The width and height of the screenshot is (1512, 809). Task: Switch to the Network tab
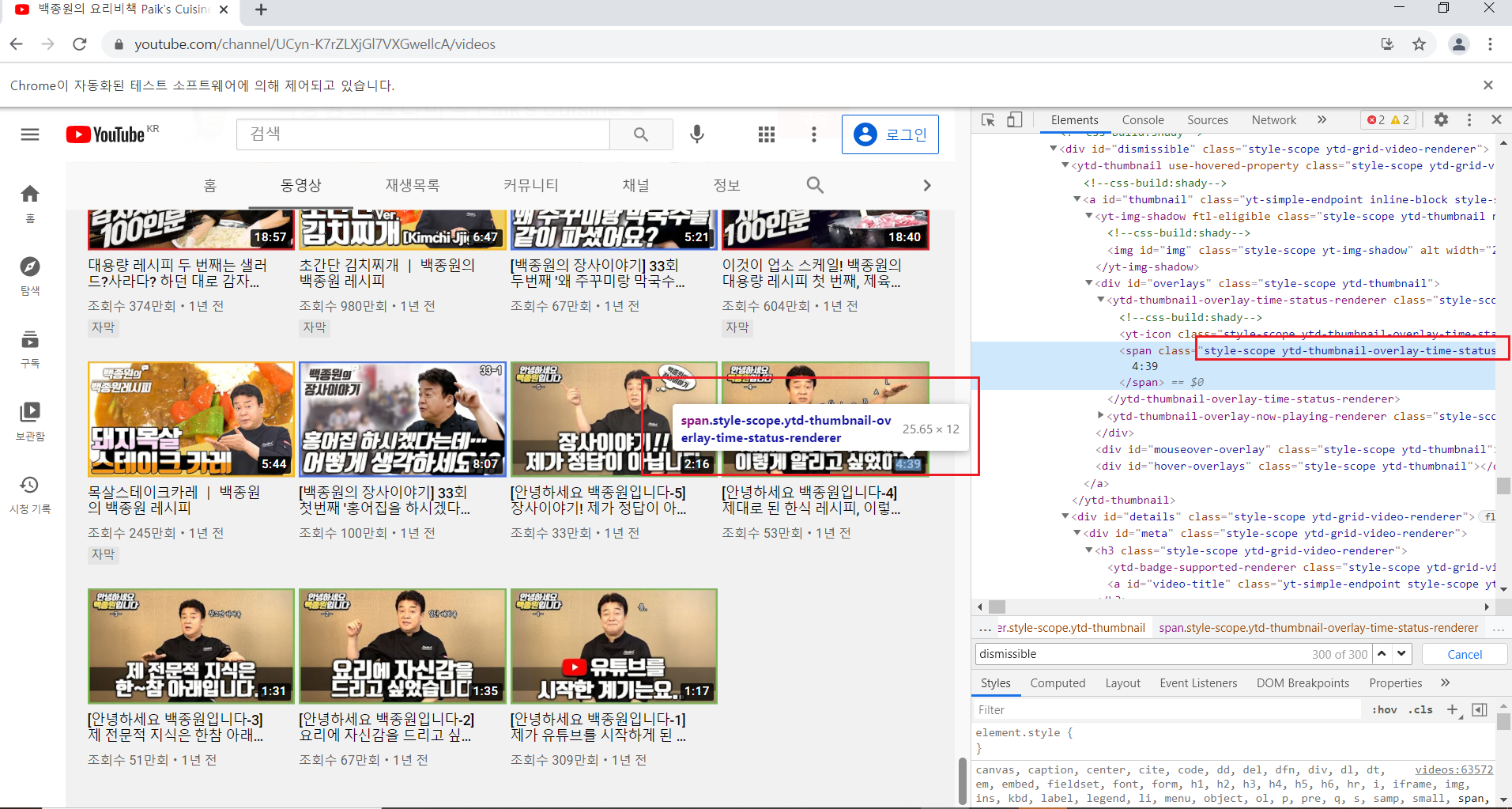(x=1274, y=119)
